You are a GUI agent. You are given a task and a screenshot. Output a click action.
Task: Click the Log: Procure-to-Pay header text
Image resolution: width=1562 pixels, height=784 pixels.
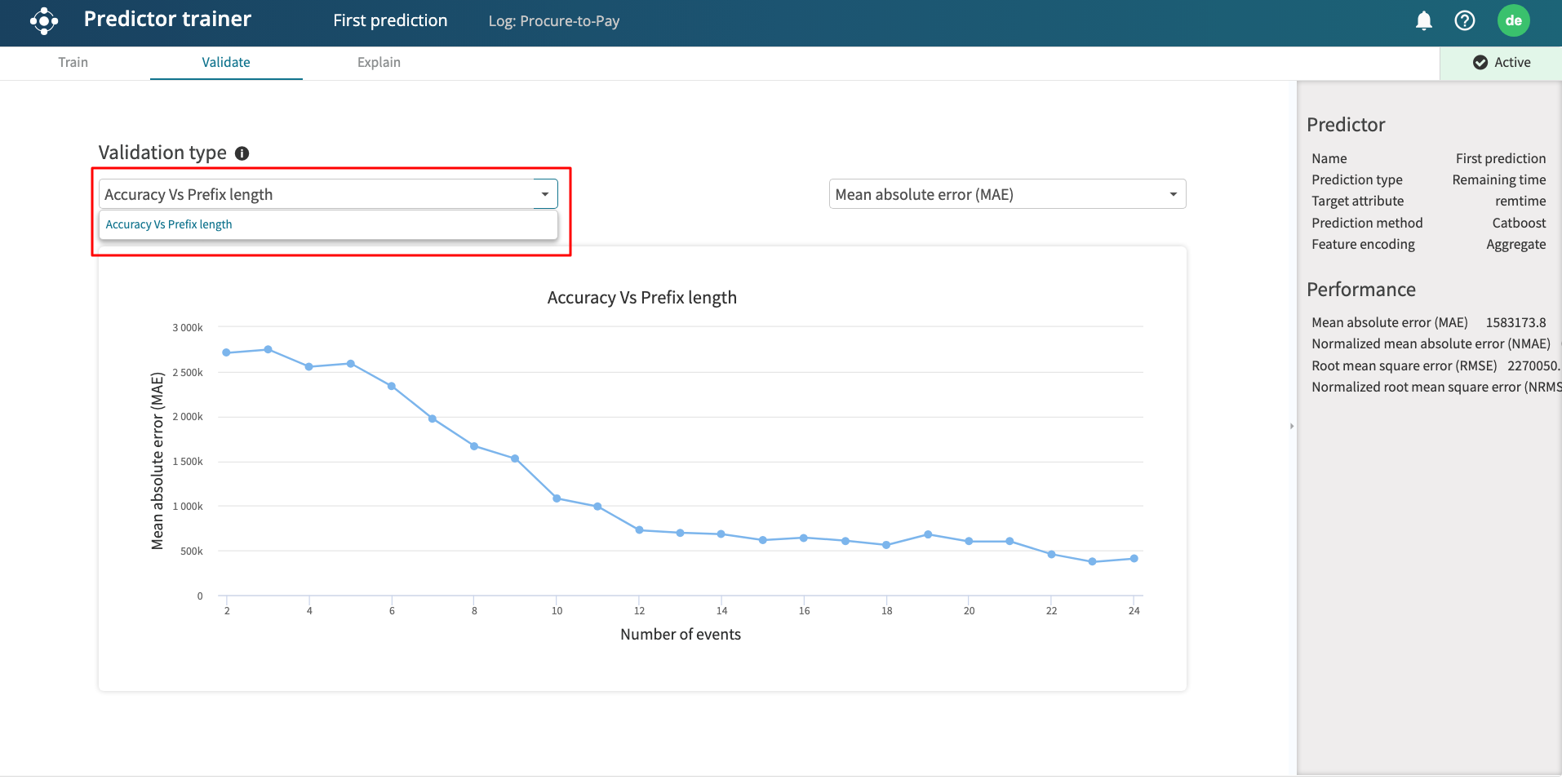(553, 21)
